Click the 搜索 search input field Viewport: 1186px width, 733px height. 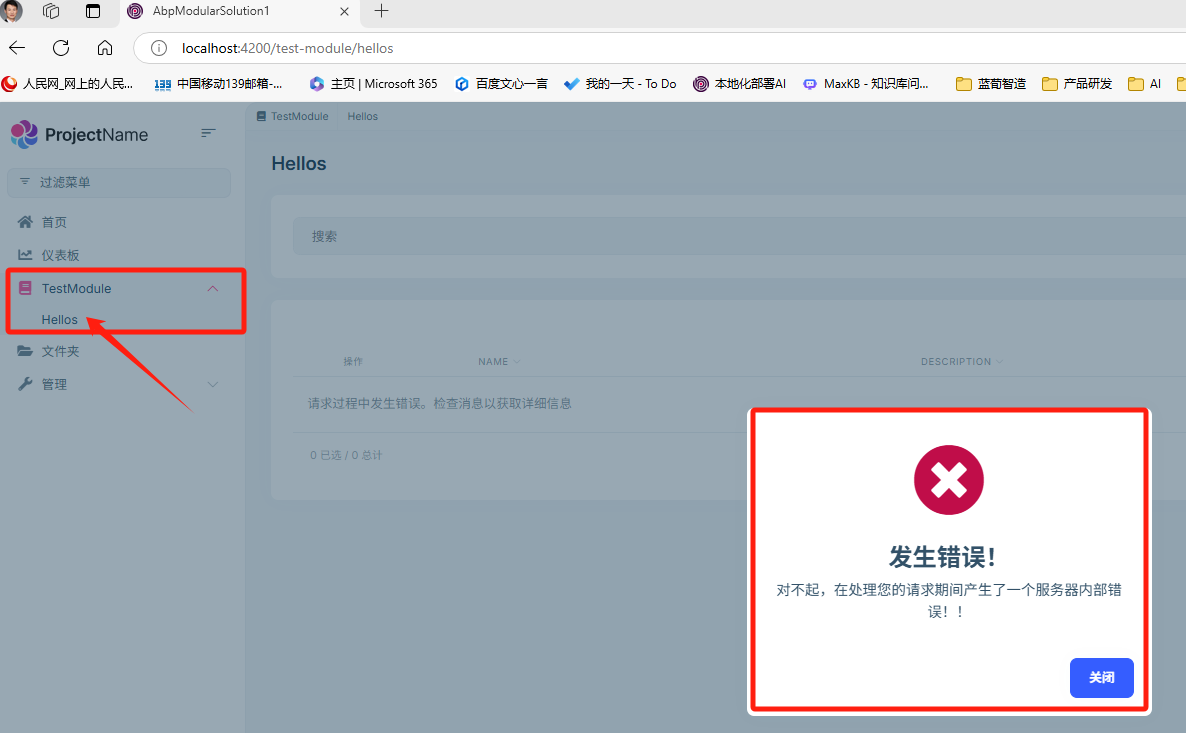[700, 237]
